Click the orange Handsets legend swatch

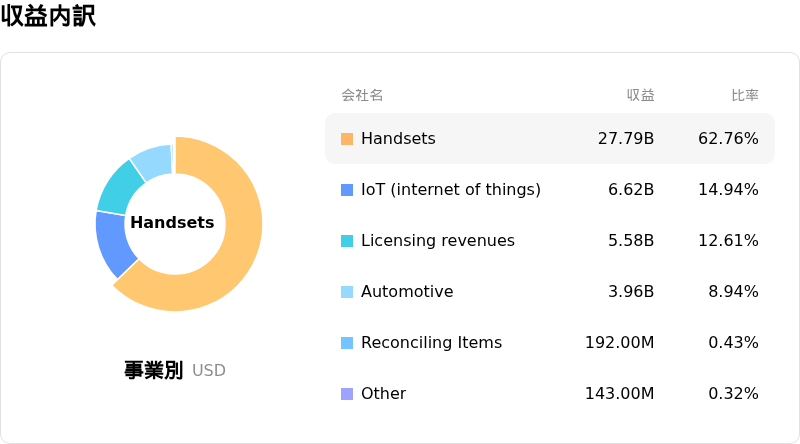pyautogui.click(x=347, y=139)
